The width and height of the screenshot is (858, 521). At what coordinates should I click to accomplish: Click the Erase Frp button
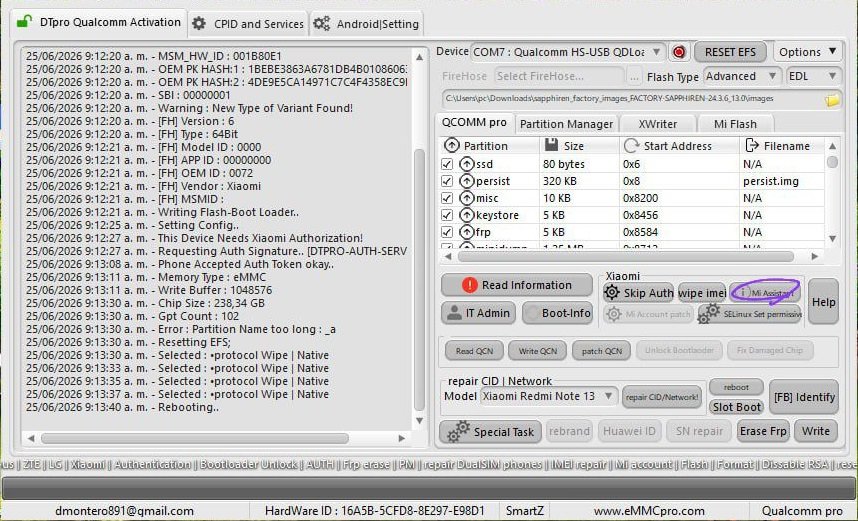[x=763, y=431]
